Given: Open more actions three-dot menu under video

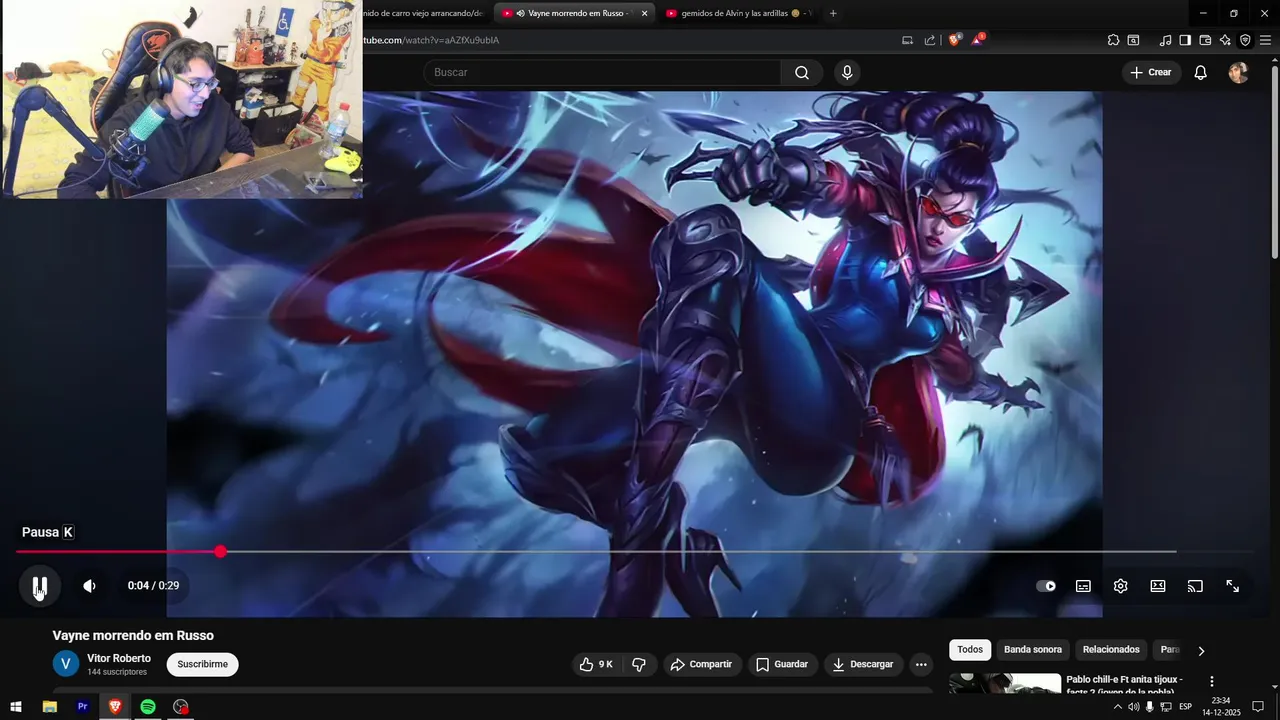Looking at the screenshot, I should pos(921,664).
